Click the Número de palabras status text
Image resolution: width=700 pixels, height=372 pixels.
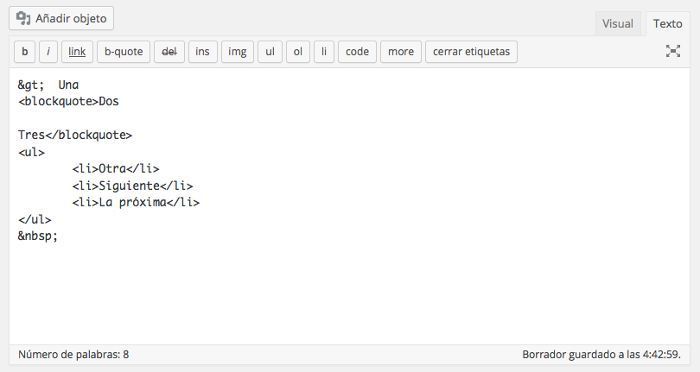[x=74, y=355]
